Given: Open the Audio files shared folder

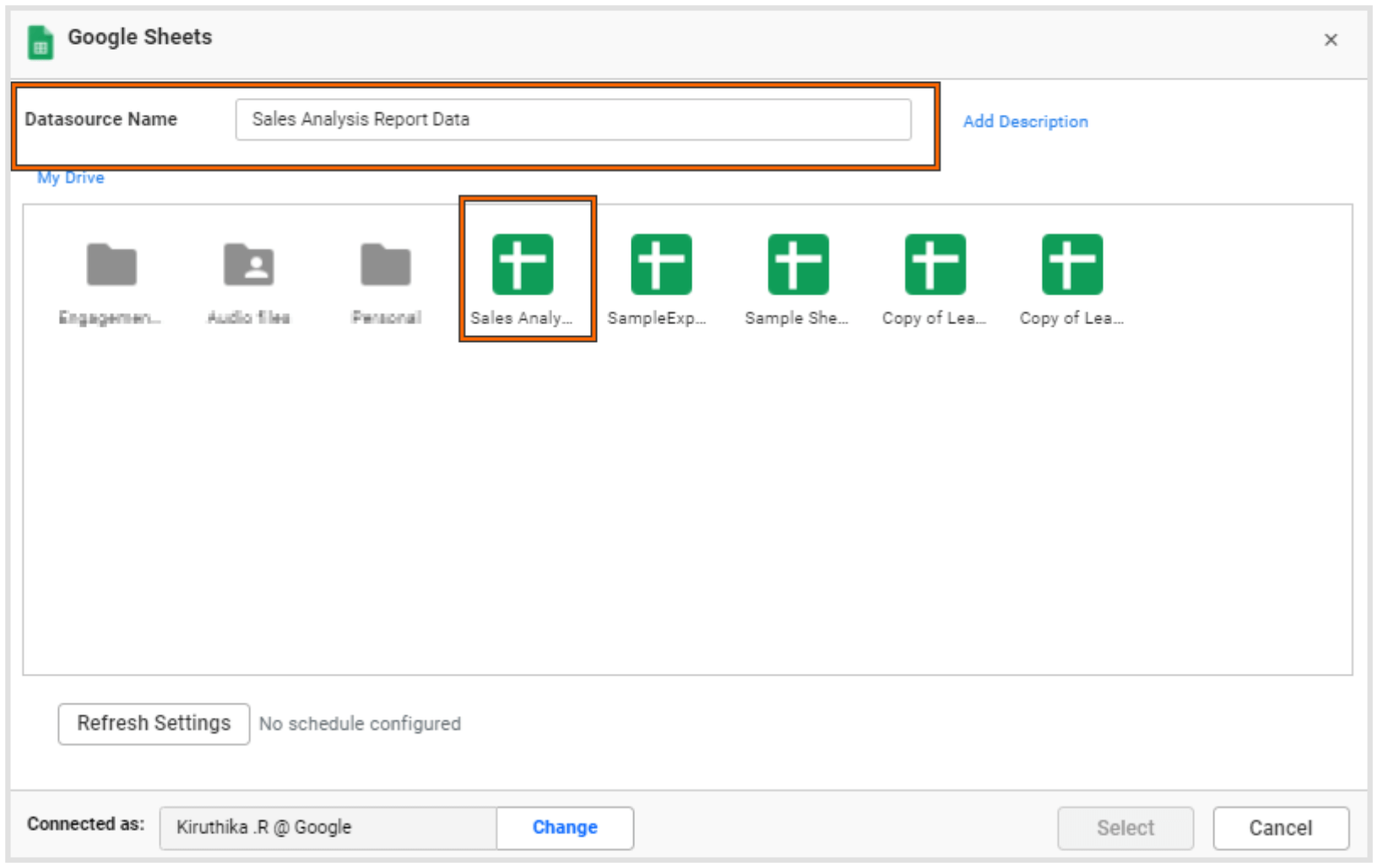Looking at the screenshot, I should coord(249,263).
